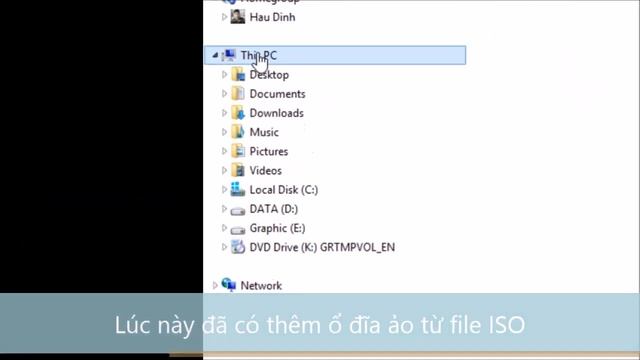Image resolution: width=640 pixels, height=360 pixels.
Task: Click the DATA (D:) drive icon
Action: pos(238,211)
